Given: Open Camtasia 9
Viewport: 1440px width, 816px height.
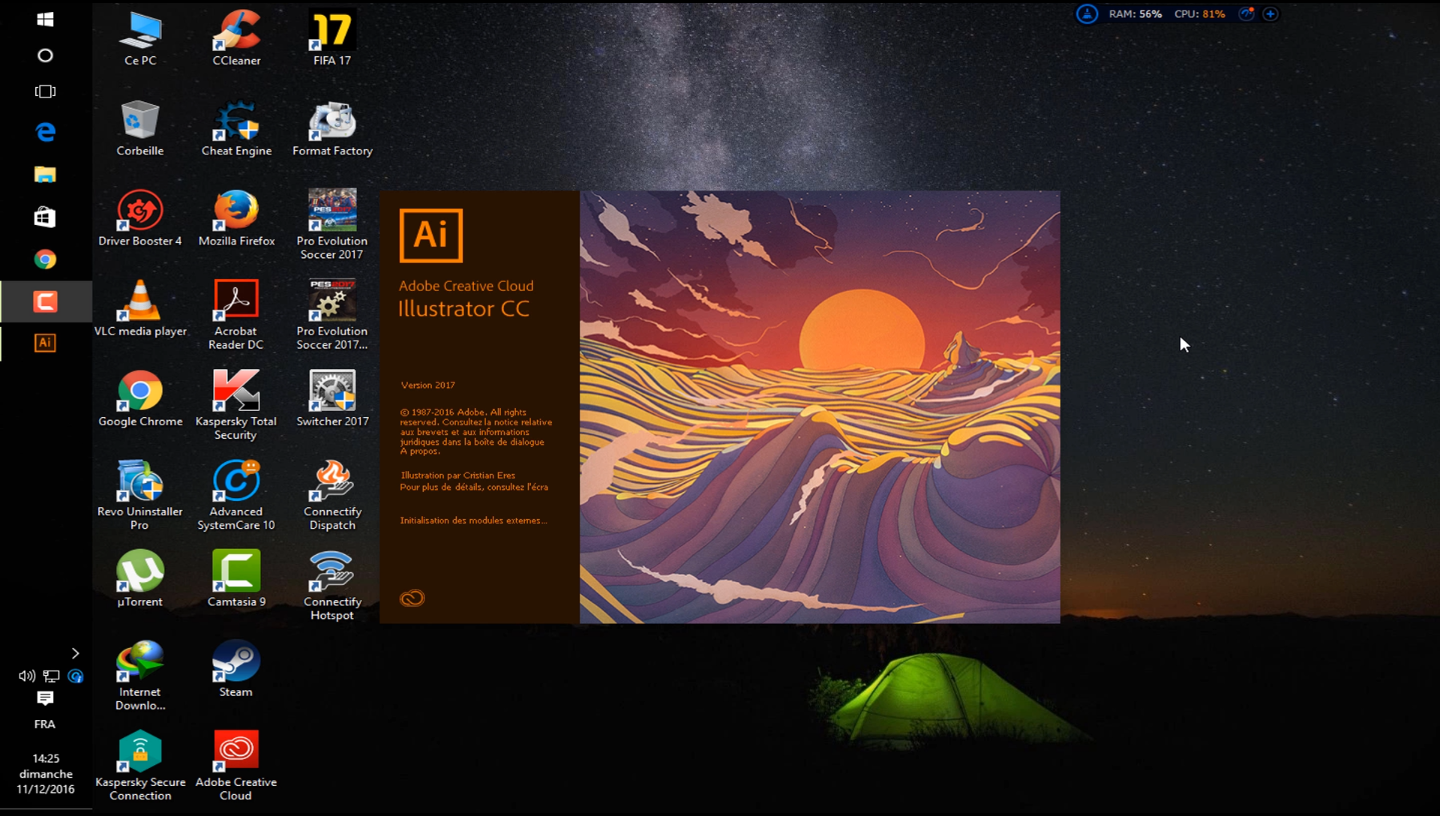Looking at the screenshot, I should pyautogui.click(x=236, y=570).
